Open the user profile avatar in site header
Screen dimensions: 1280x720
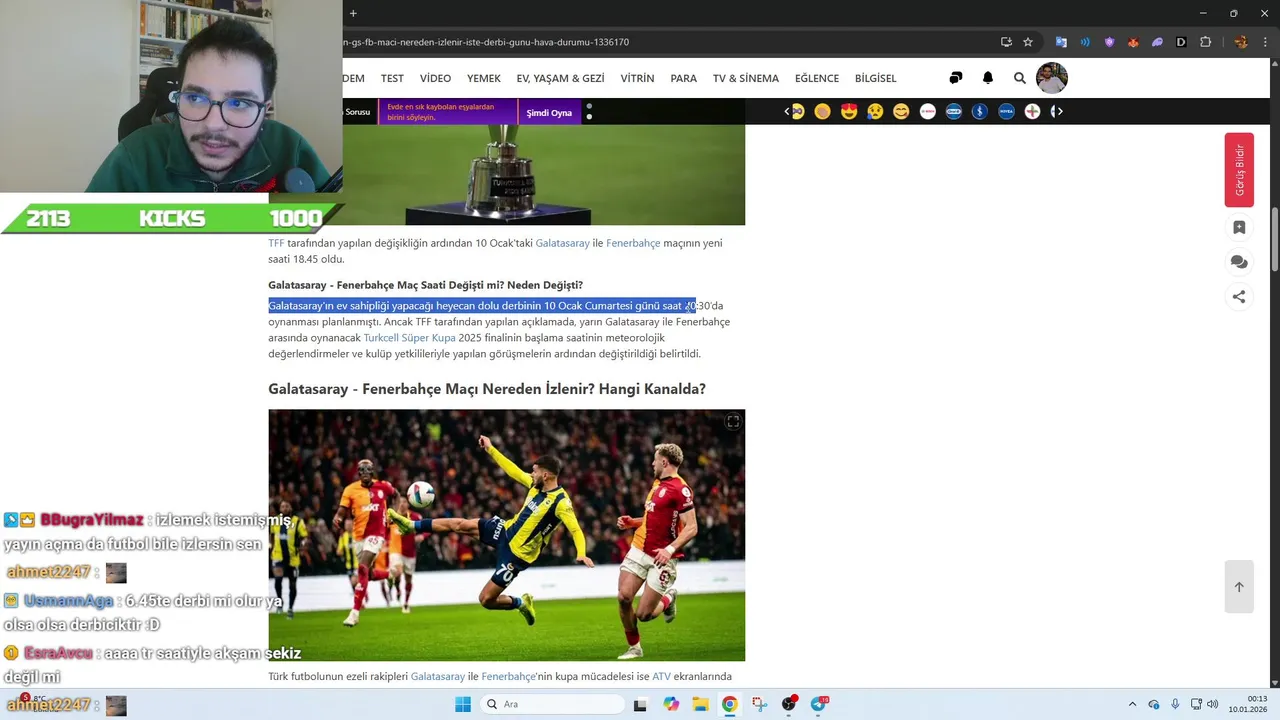(x=1051, y=78)
